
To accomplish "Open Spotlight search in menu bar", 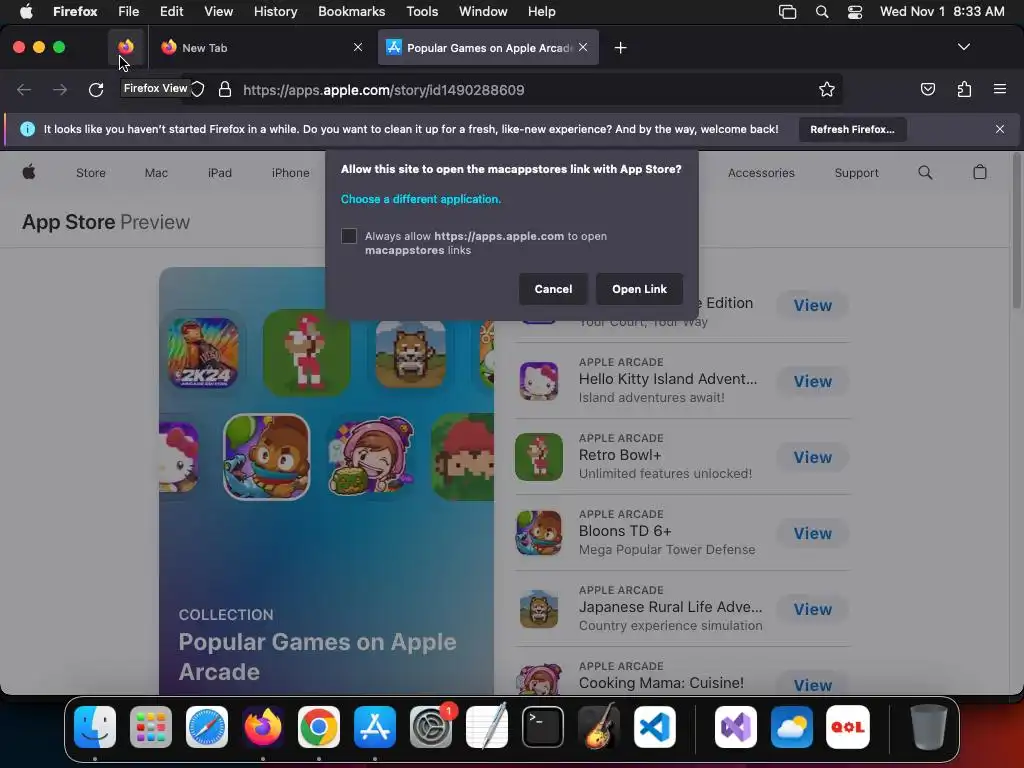I will pyautogui.click(x=822, y=12).
